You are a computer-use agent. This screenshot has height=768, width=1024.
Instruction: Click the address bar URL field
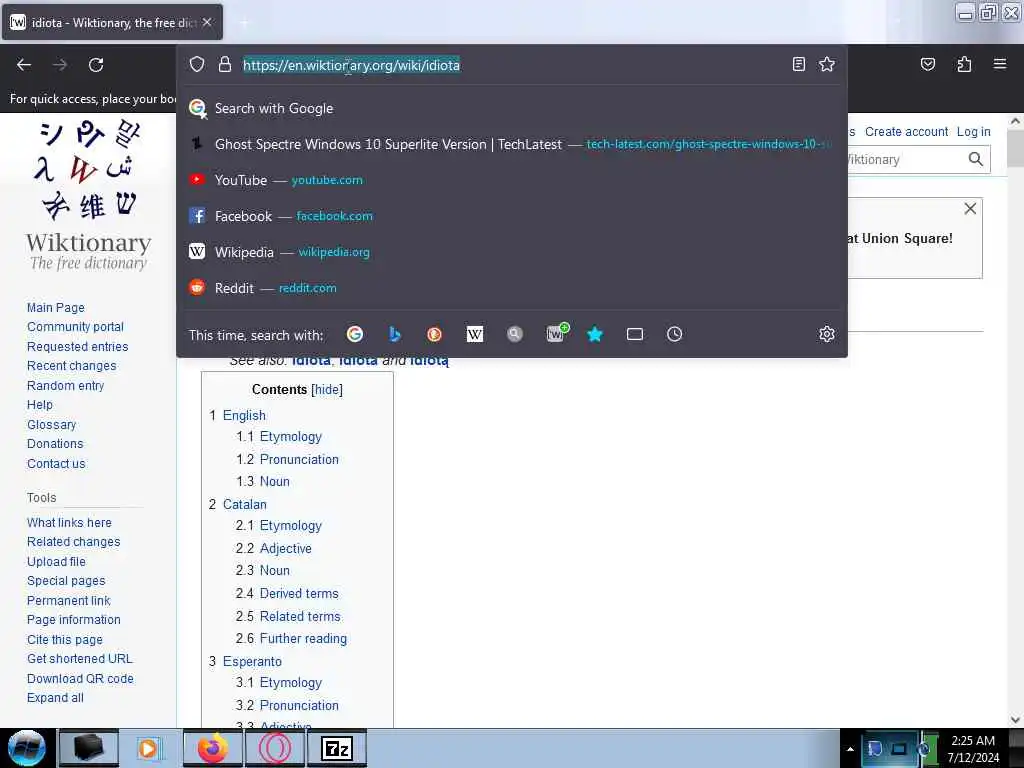[x=513, y=65]
